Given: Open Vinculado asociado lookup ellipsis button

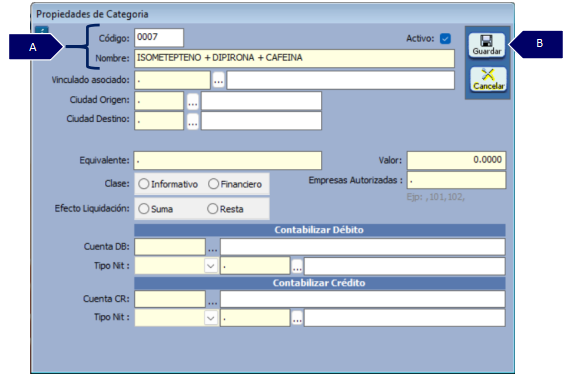Looking at the screenshot, I should pos(218,80).
